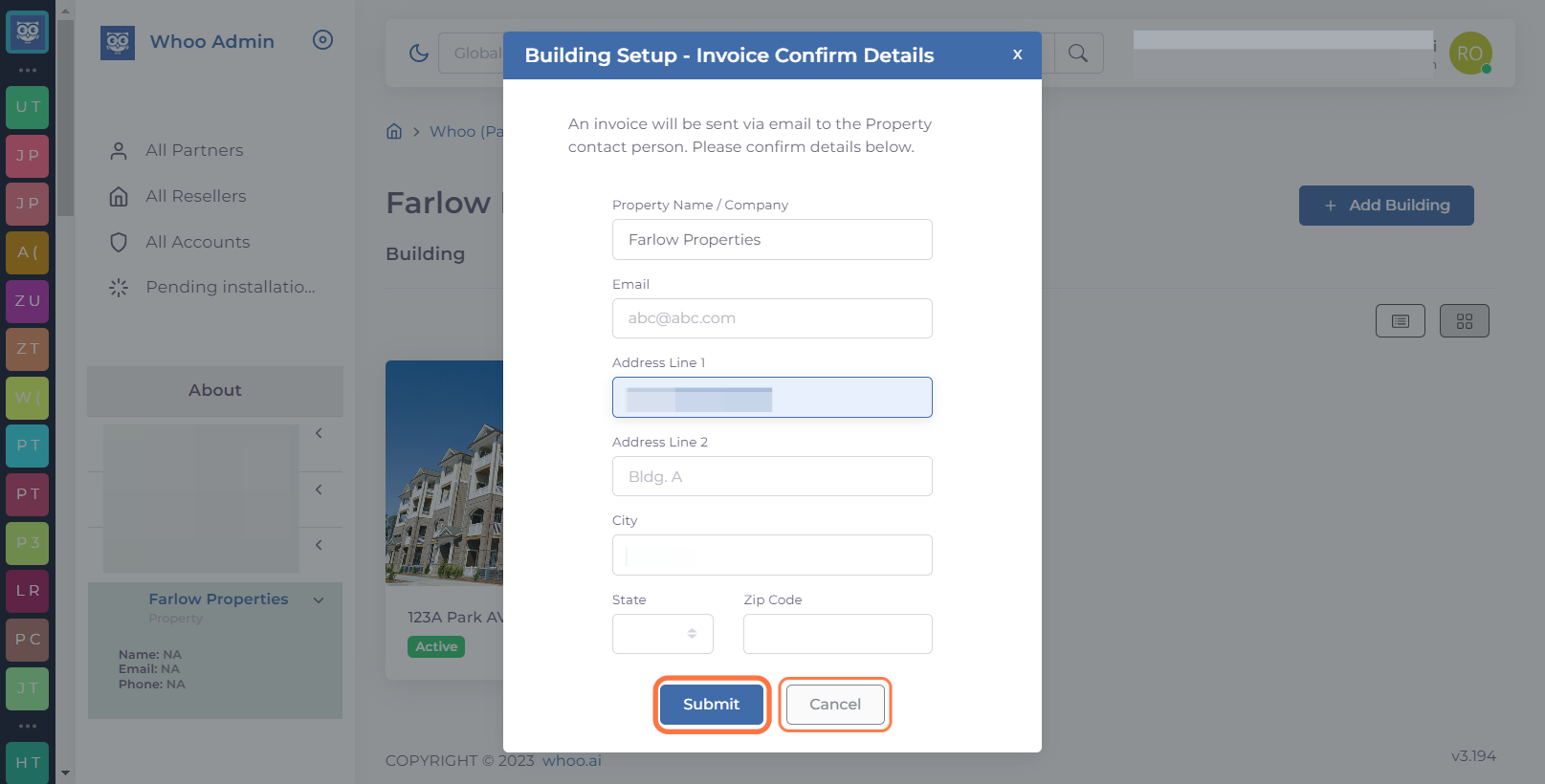Open the JT workspace tile
This screenshot has height=784, width=1545.
tap(28, 688)
